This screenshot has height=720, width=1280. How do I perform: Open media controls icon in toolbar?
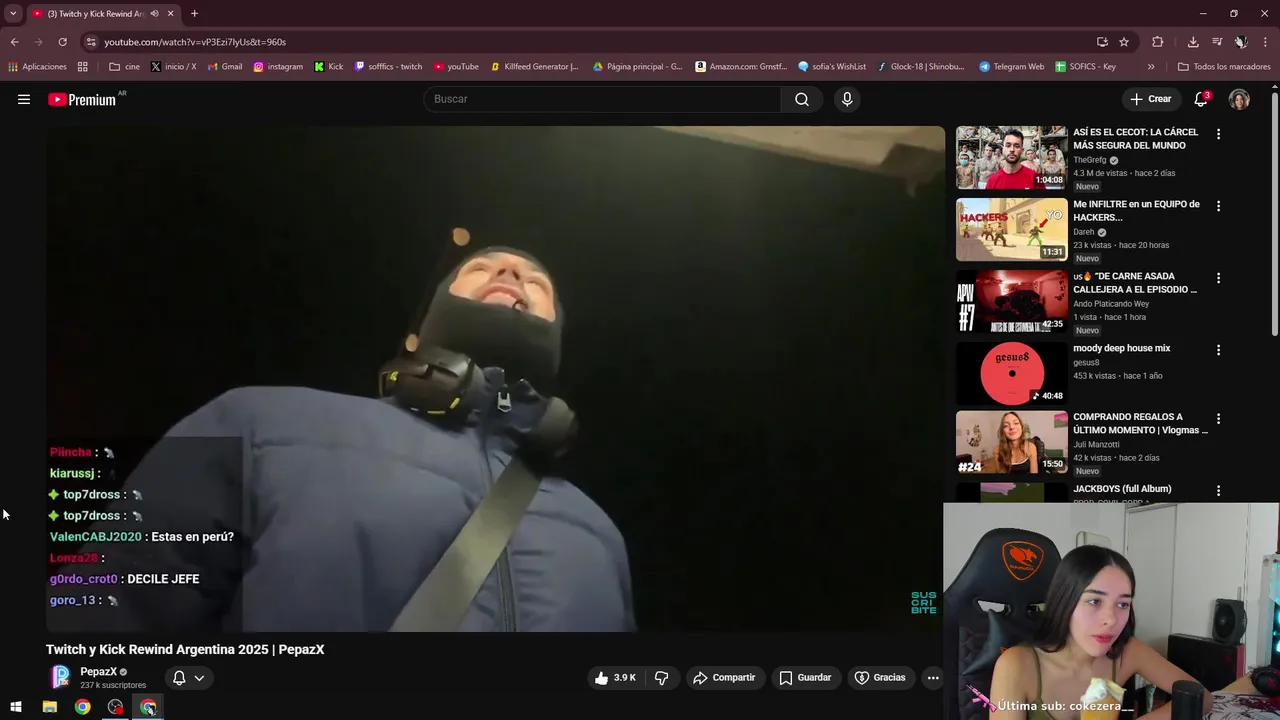tap(1217, 42)
